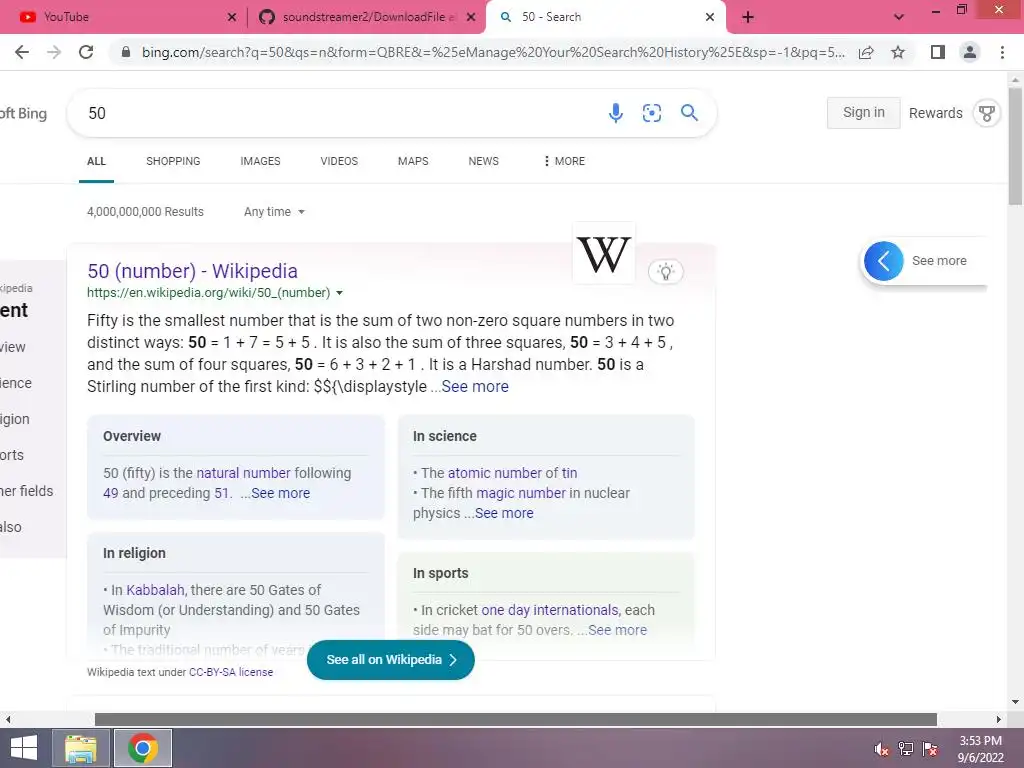Follow the atomic number link

pyautogui.click(x=494, y=473)
